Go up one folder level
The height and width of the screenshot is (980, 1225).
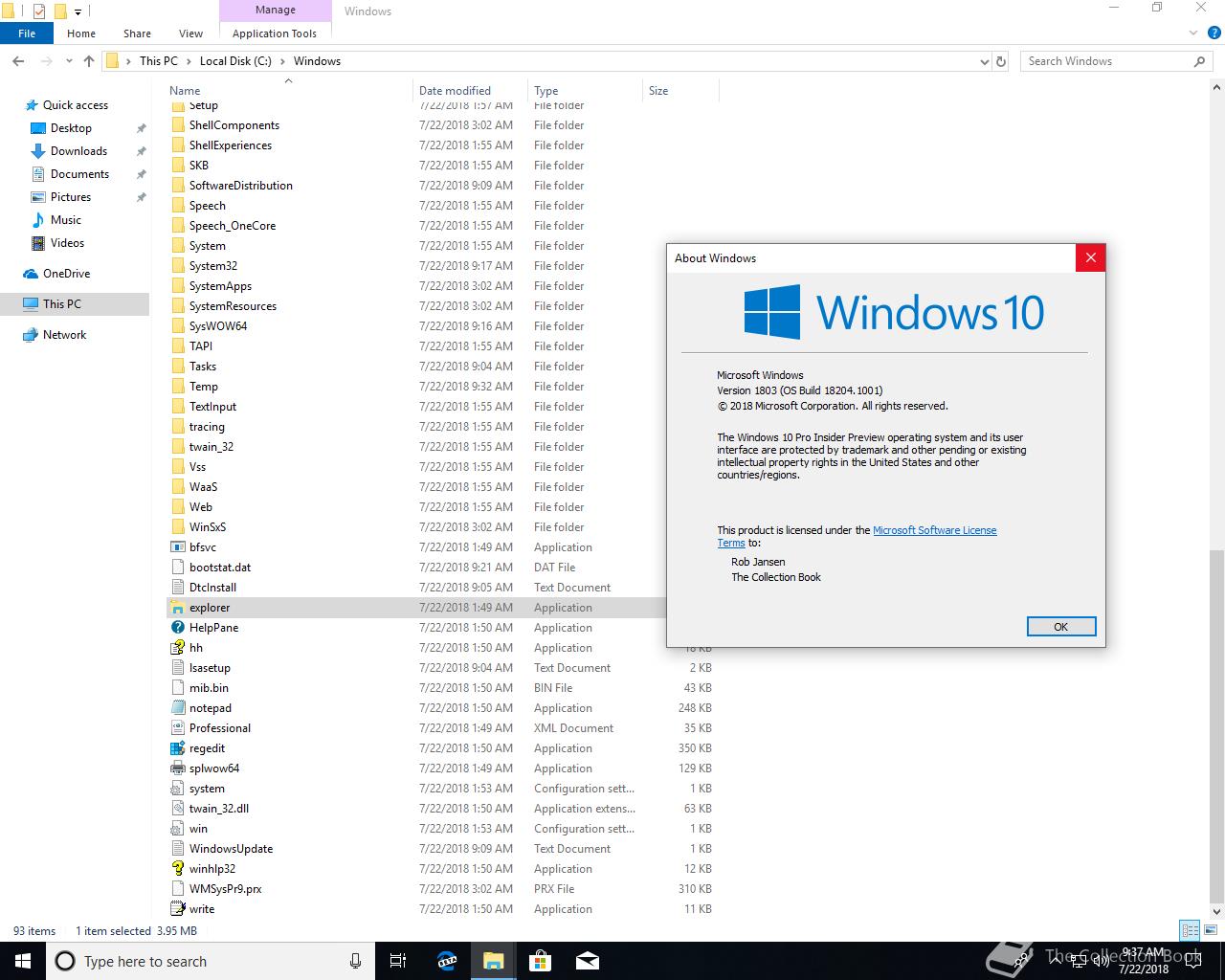tap(89, 61)
